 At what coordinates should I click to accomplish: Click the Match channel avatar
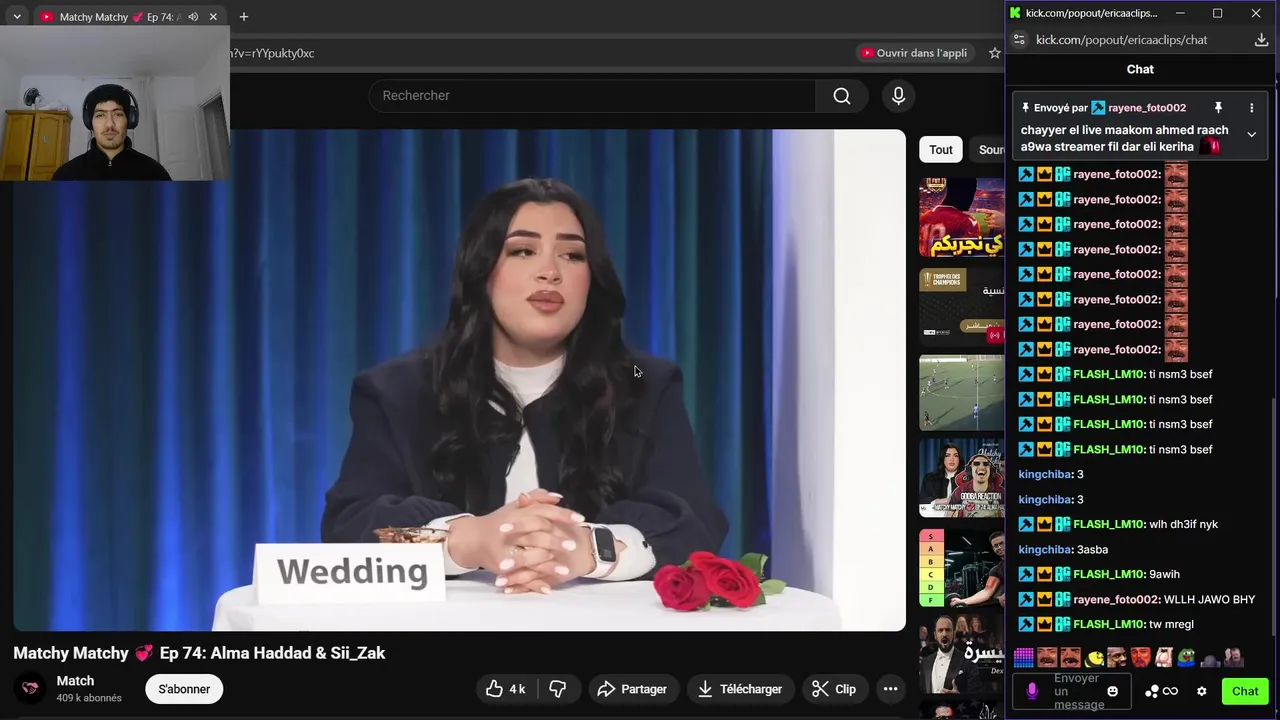coord(30,688)
